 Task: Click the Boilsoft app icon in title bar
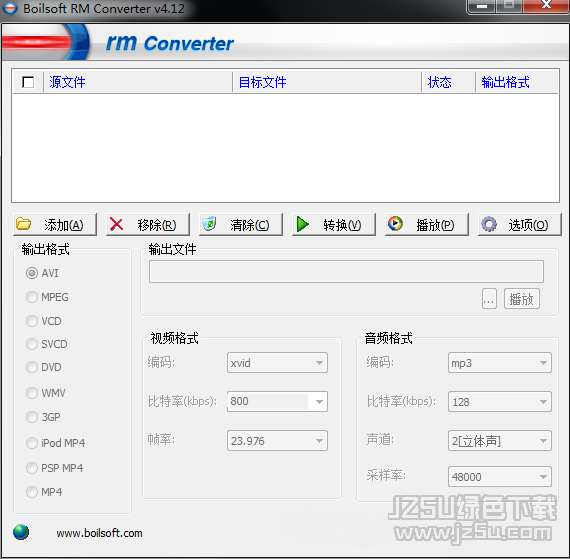pos(10,9)
